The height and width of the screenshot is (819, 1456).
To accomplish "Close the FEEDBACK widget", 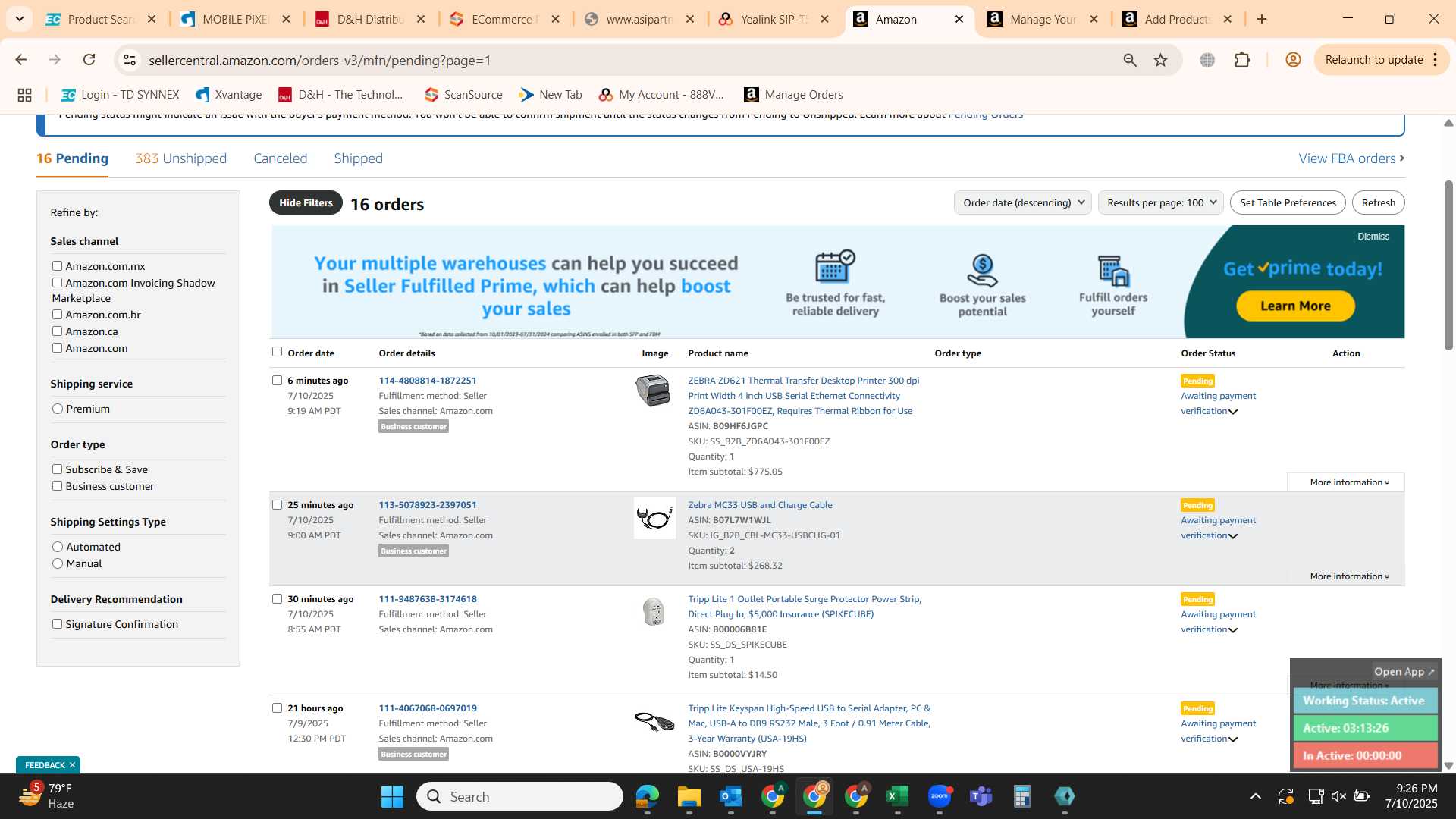I will [72, 765].
